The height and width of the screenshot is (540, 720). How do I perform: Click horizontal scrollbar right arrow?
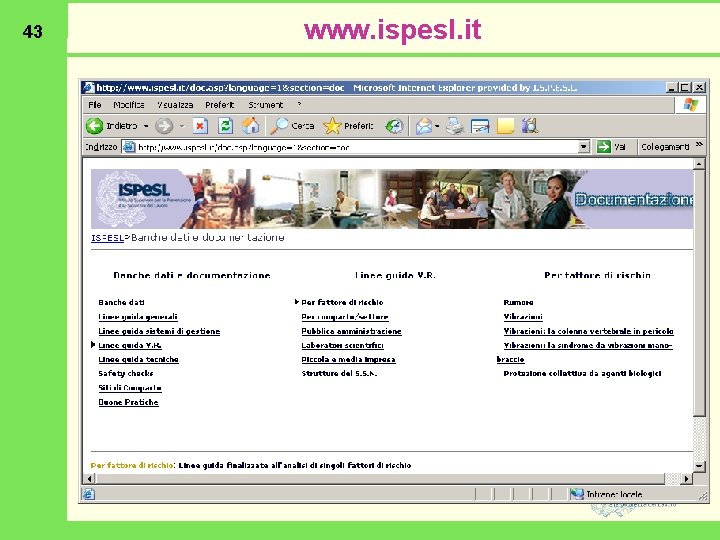(x=686, y=479)
